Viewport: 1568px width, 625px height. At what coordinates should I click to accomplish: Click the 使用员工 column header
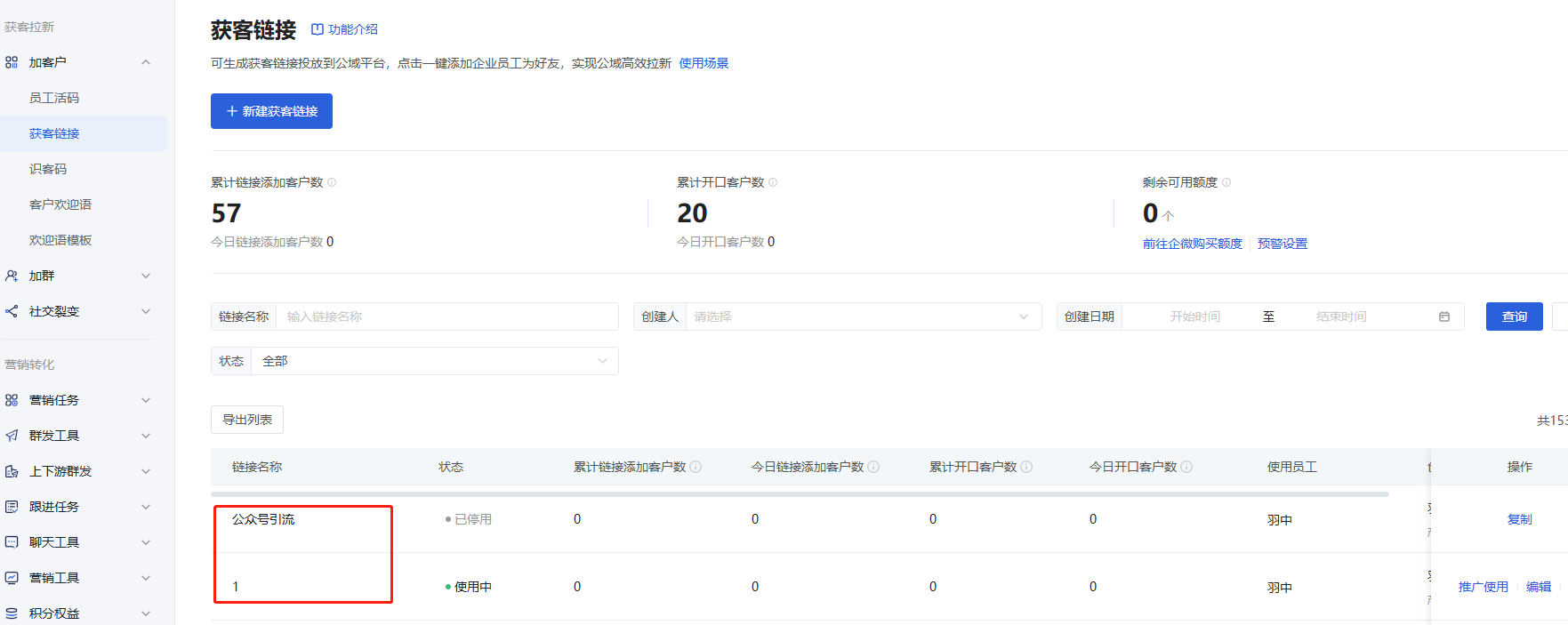point(1292,467)
